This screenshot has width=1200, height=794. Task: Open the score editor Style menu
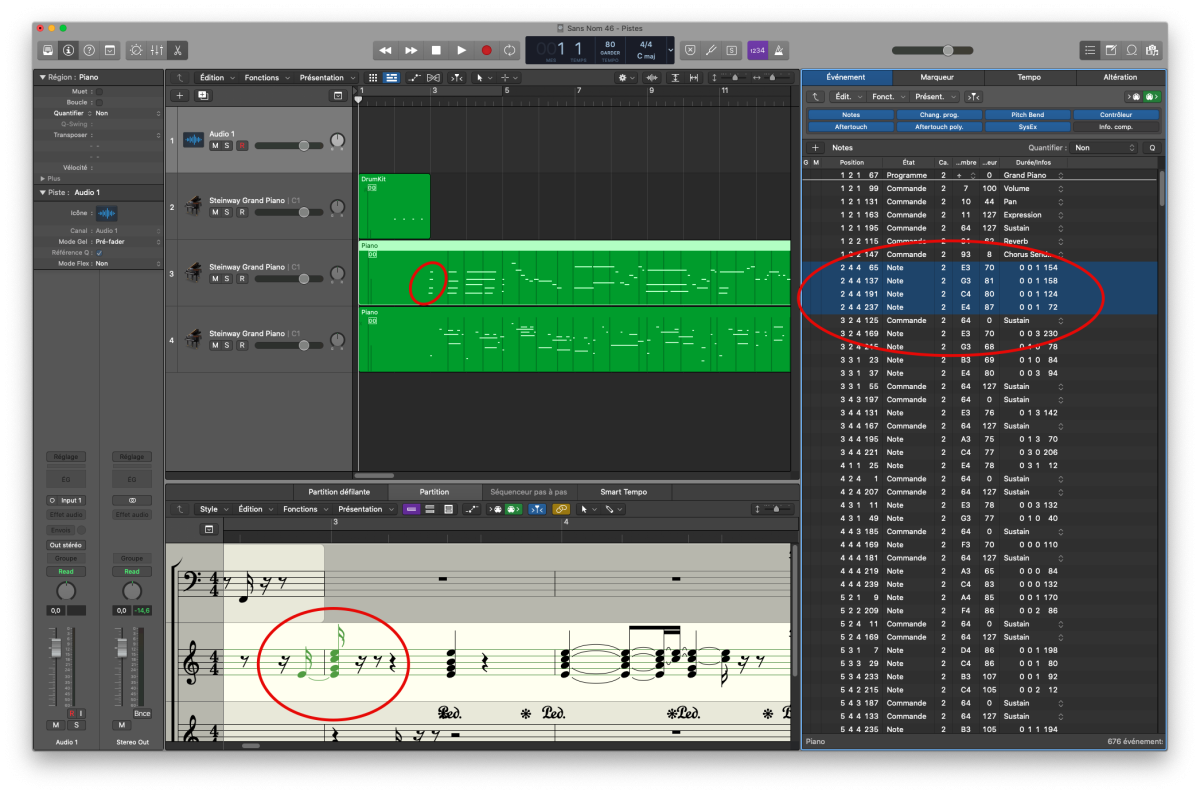(x=212, y=509)
